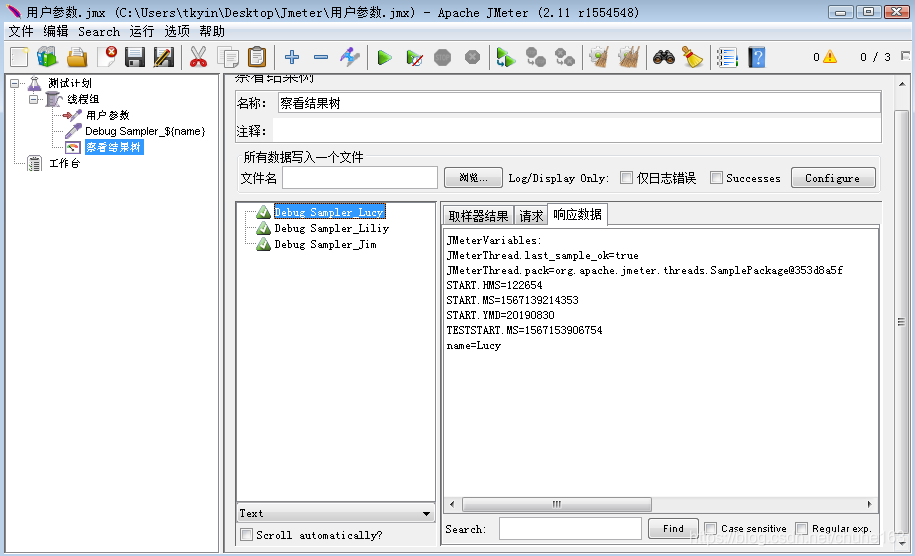Viewport: 915px width, 556px height.
Task: Switch to the 请求 tab
Action: click(531, 216)
